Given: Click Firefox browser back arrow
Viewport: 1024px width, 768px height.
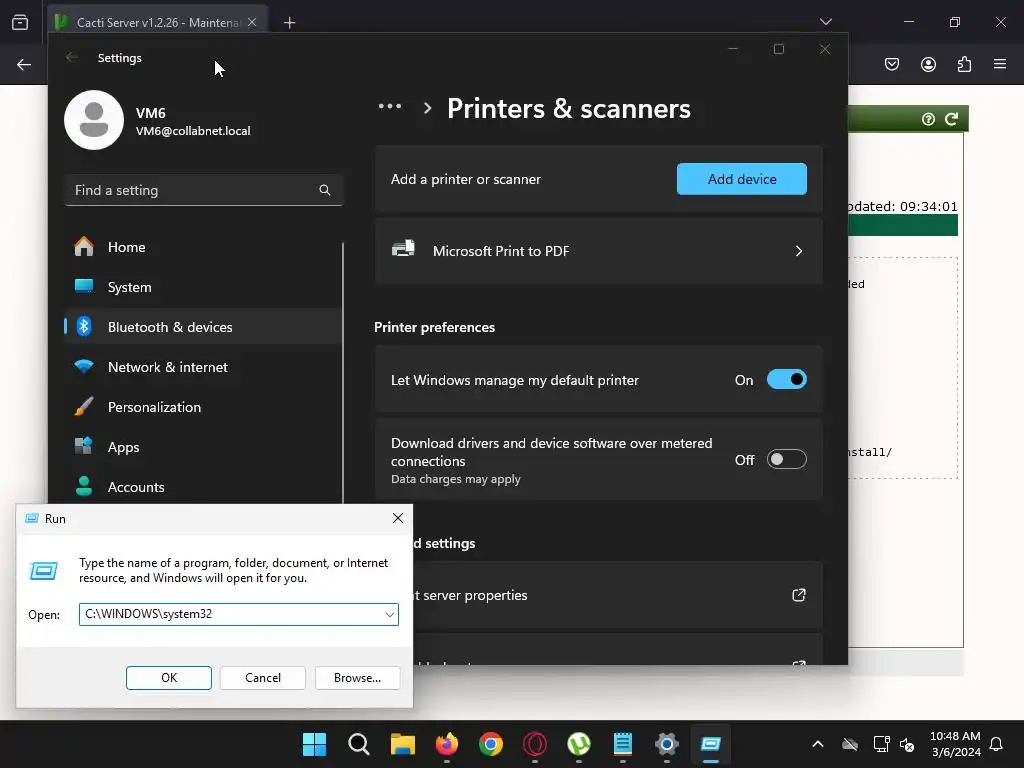Looking at the screenshot, I should pos(24,64).
